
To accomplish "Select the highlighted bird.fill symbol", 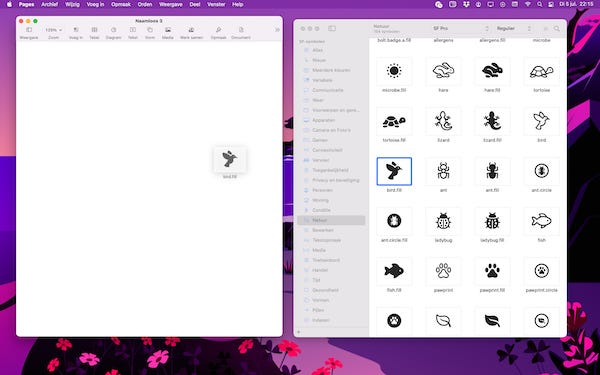I will pos(394,171).
